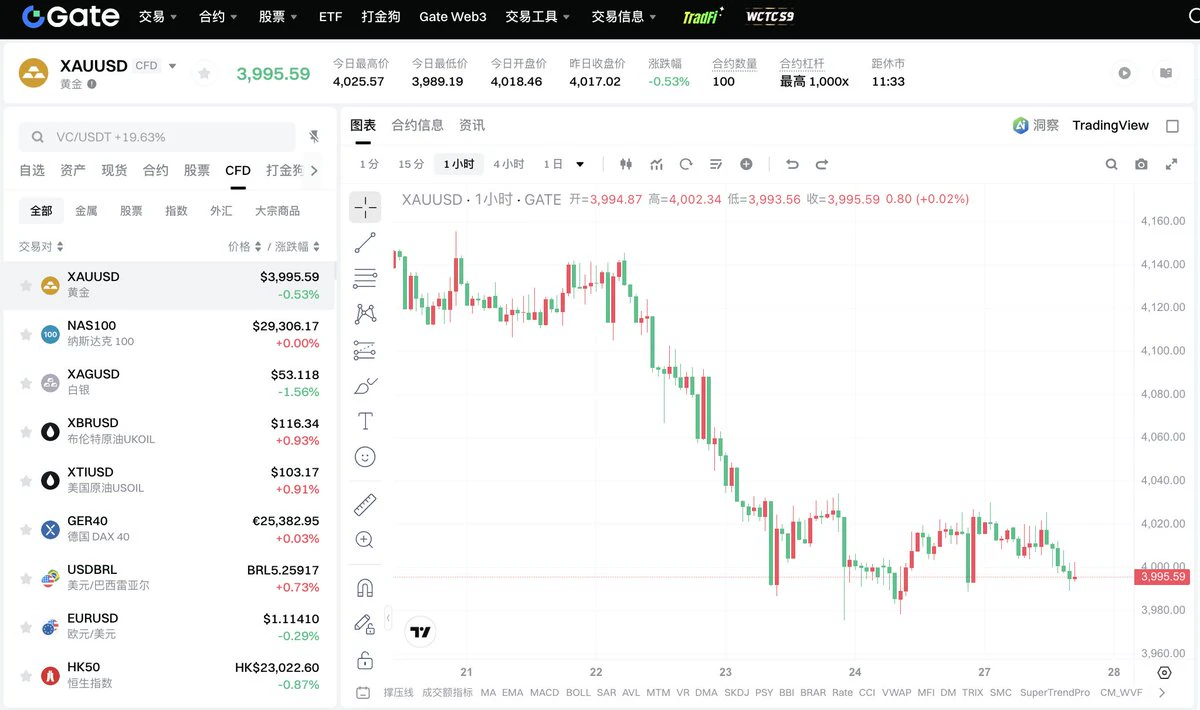Expand the 1日 timeframe dropdown arrow

(x=580, y=164)
